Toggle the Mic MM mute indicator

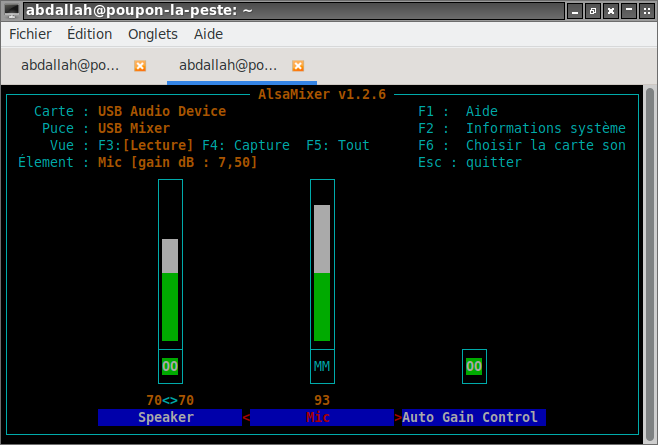point(322,366)
